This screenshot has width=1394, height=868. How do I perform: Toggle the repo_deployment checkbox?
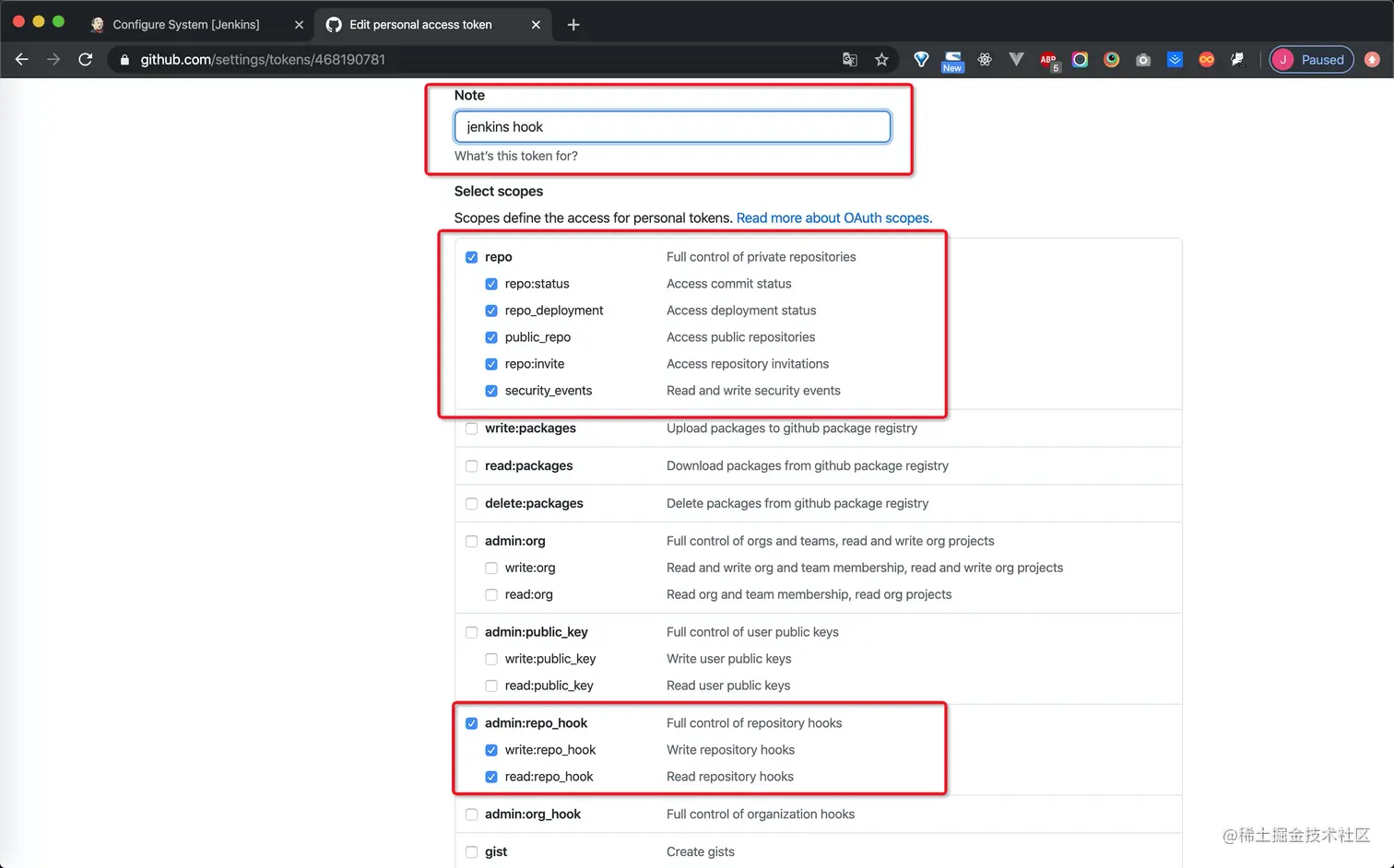click(x=491, y=311)
